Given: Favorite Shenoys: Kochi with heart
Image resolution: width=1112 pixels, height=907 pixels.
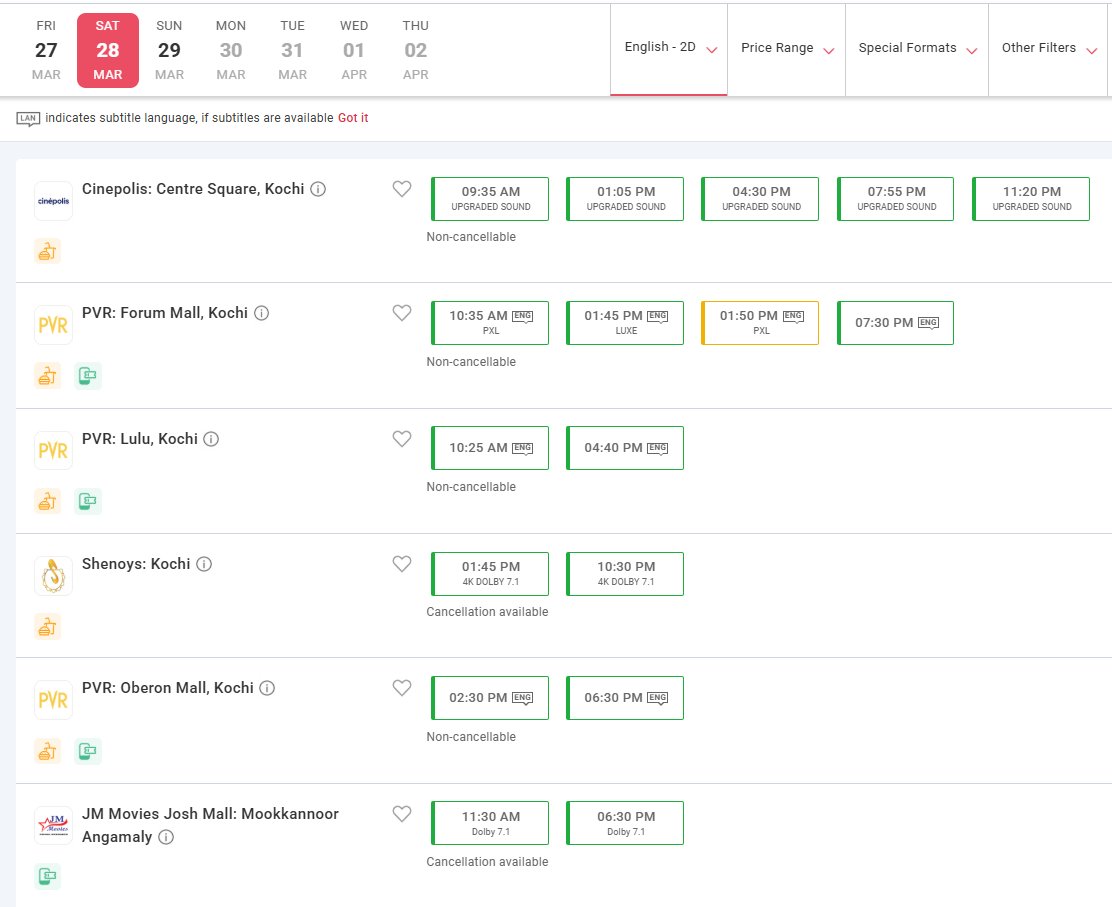Looking at the screenshot, I should pyautogui.click(x=402, y=564).
